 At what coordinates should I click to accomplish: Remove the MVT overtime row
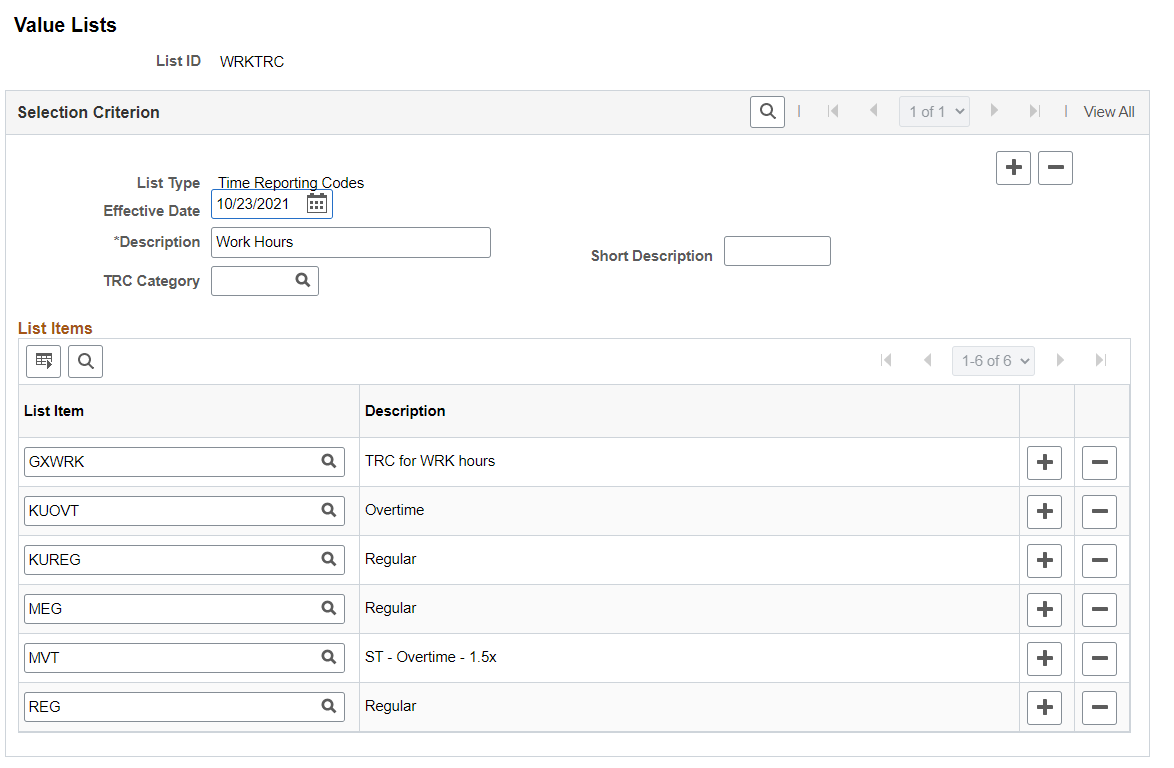[1099, 659]
